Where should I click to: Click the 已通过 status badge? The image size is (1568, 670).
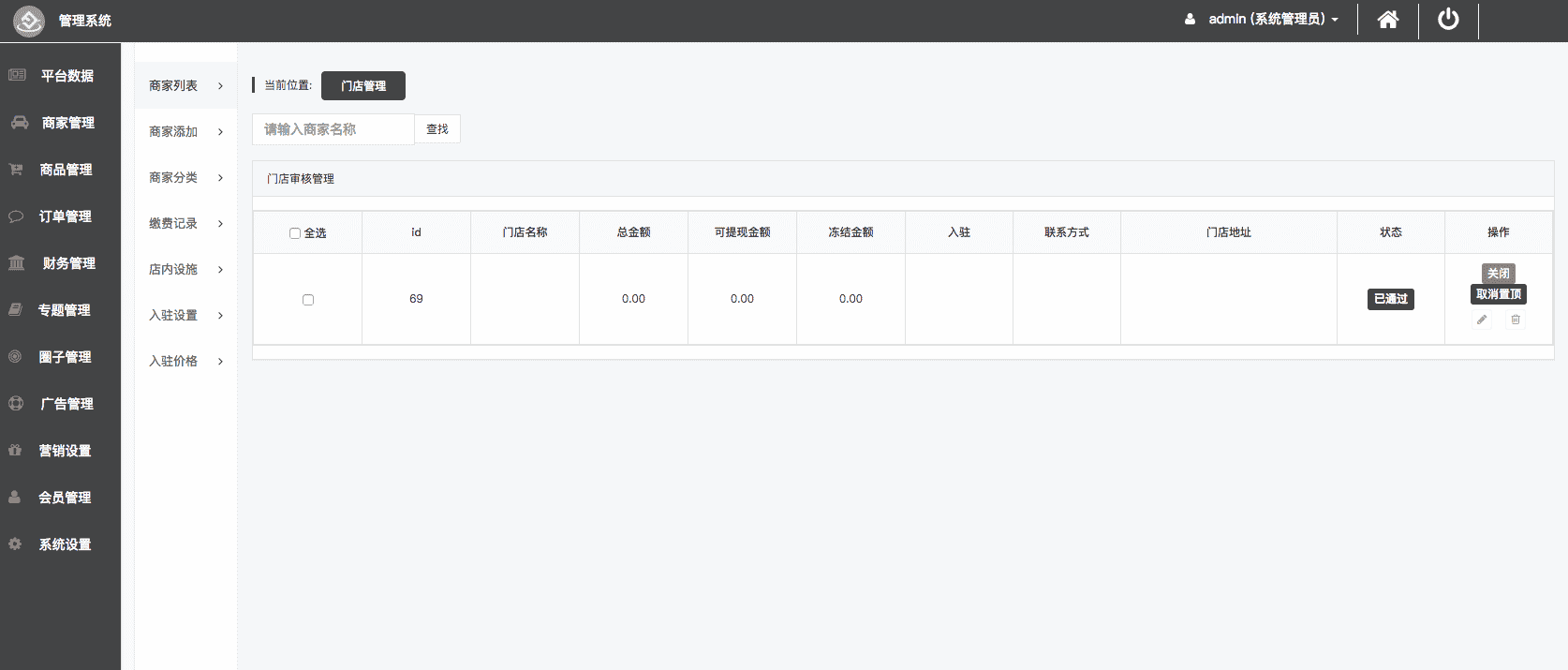[x=1391, y=299]
